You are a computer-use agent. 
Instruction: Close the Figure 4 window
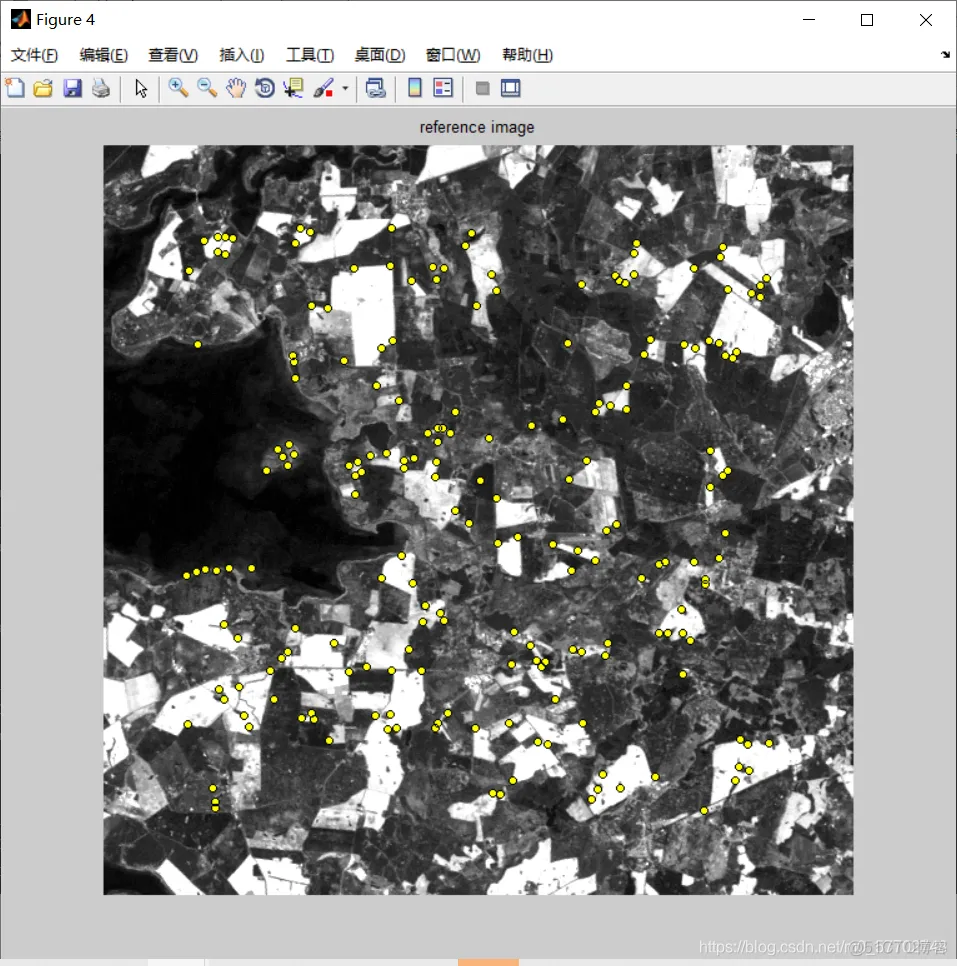926,20
